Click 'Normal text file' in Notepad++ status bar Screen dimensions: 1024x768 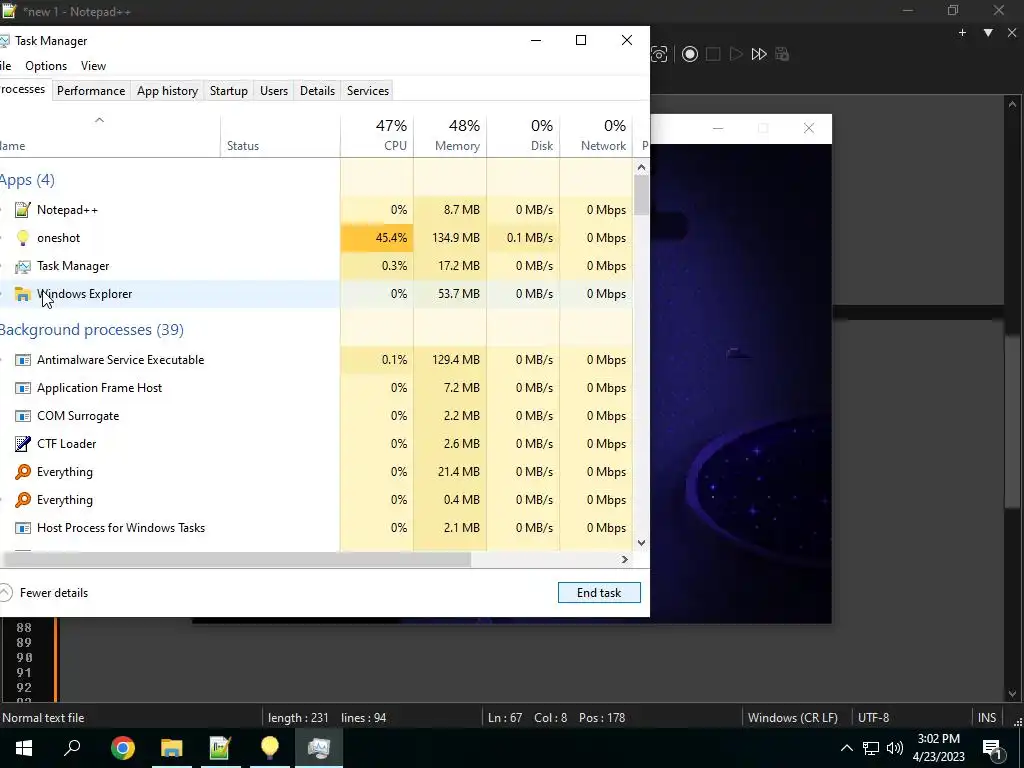(x=43, y=718)
